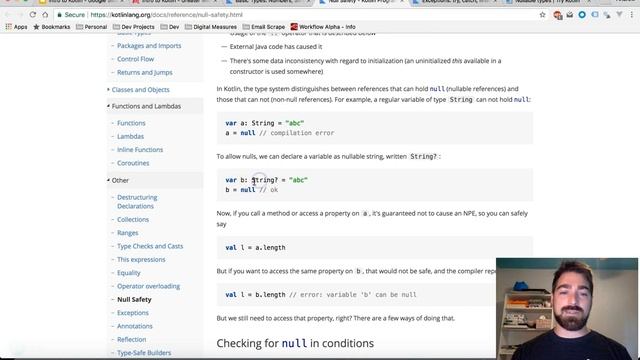Open the Exceptions sidebar page
Viewport: 640px width, 360px height.
point(133,313)
